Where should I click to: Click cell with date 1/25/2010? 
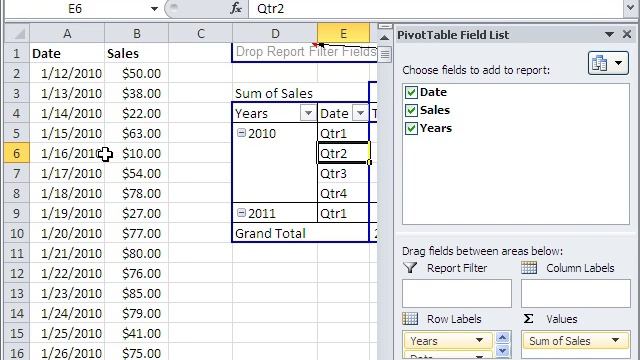(x=67, y=333)
